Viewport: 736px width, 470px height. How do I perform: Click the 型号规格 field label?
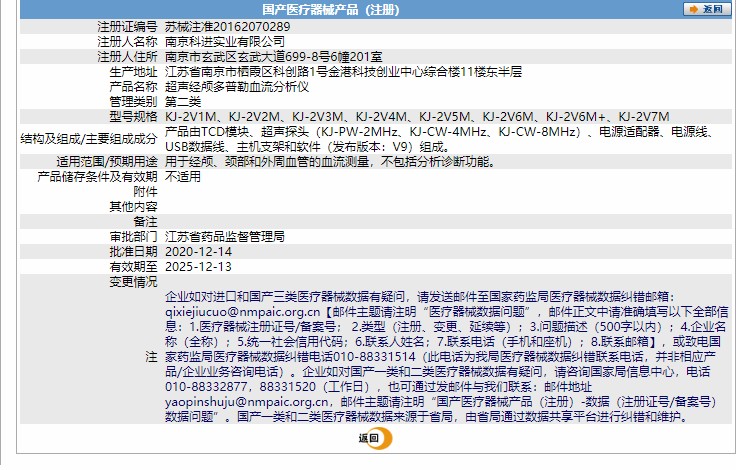coord(133,117)
